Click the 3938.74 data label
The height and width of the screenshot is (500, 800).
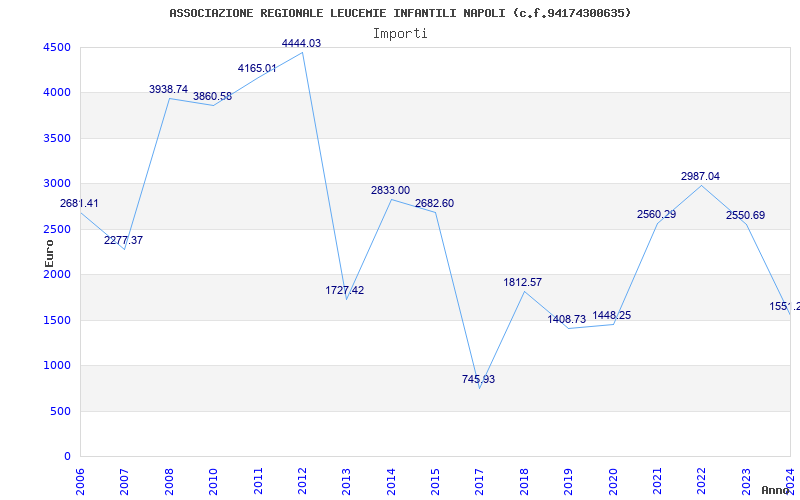168,89
